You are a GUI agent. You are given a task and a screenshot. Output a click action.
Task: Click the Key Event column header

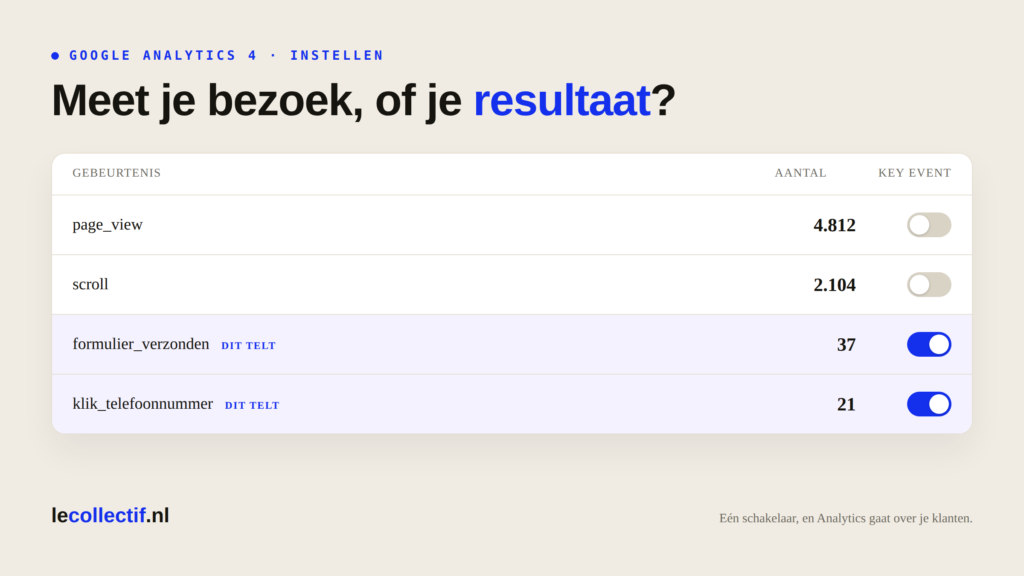coord(914,173)
